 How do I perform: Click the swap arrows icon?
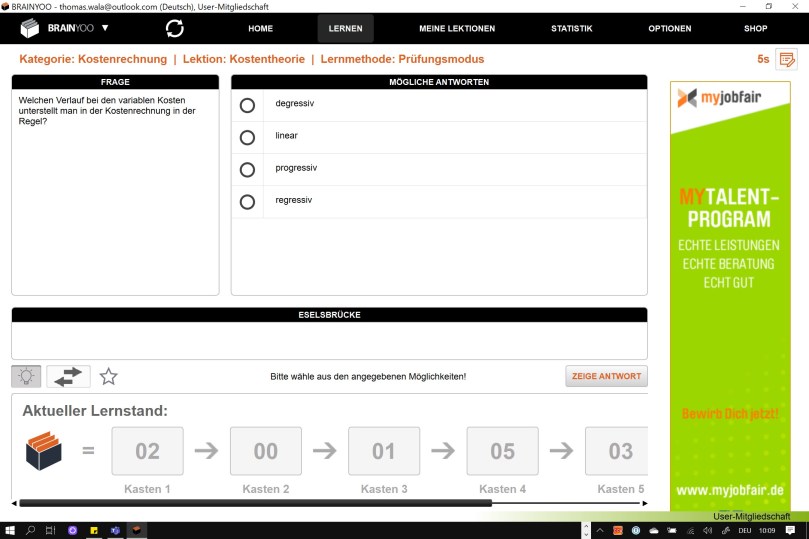tap(68, 376)
